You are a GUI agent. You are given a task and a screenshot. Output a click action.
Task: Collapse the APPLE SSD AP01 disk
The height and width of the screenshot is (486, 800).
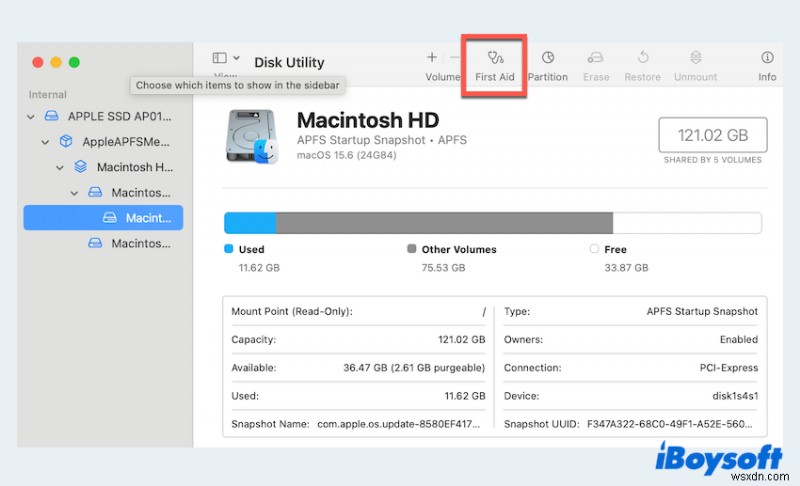(x=31, y=117)
